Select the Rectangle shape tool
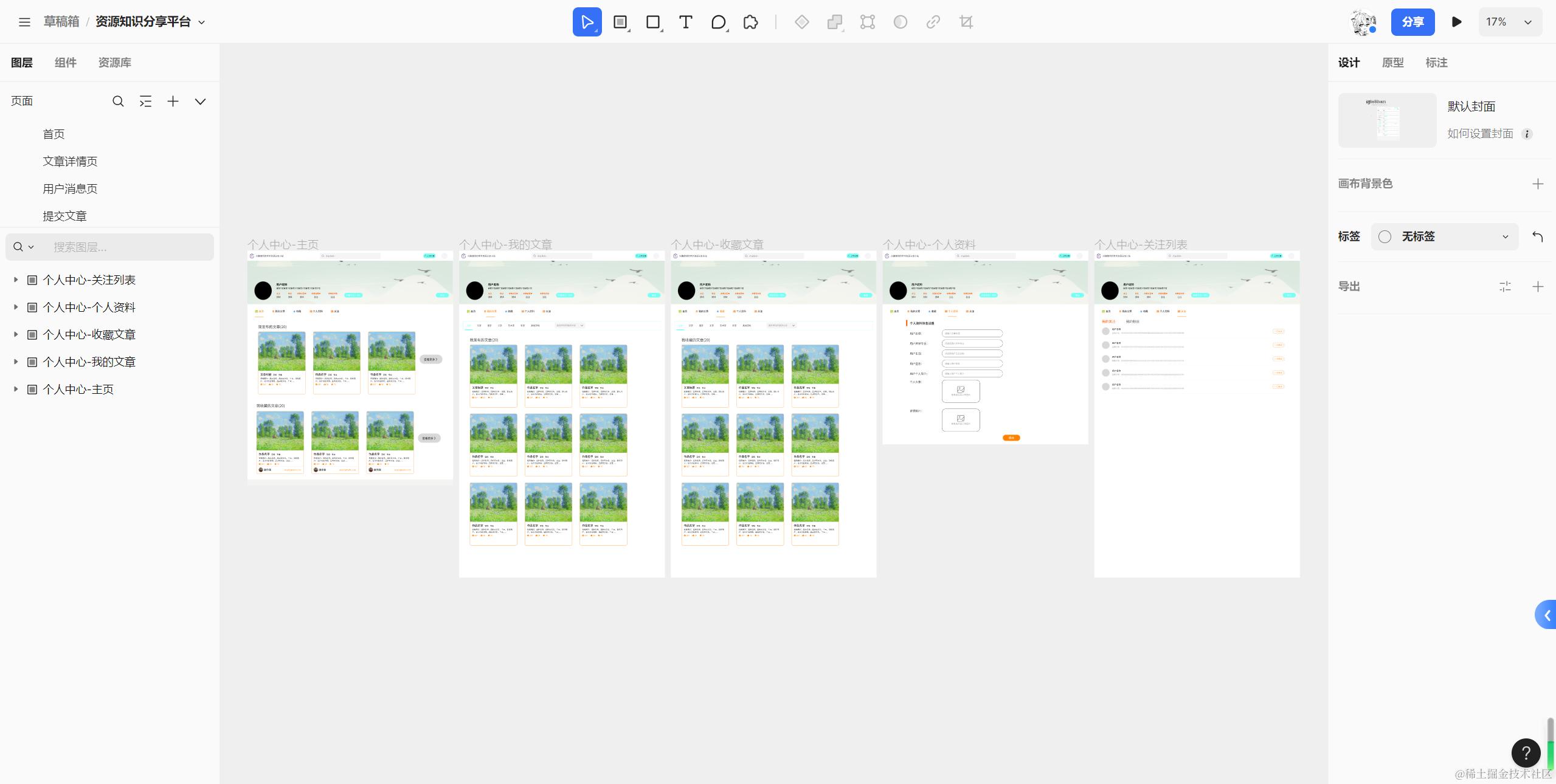Viewport: 1556px width, 784px height. click(x=652, y=22)
